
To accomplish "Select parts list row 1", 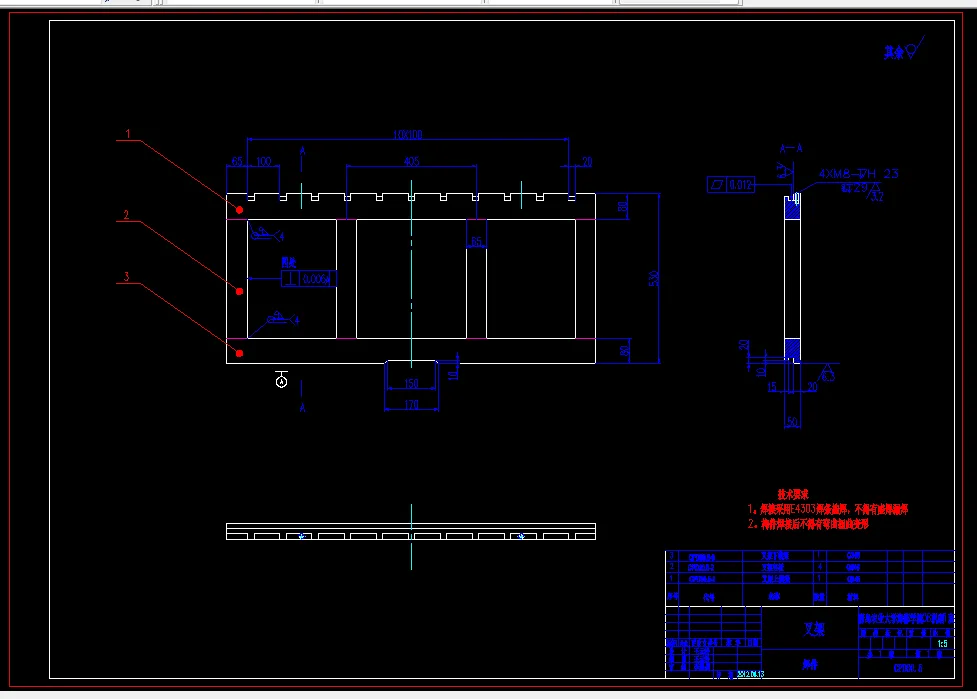I will tap(809, 579).
